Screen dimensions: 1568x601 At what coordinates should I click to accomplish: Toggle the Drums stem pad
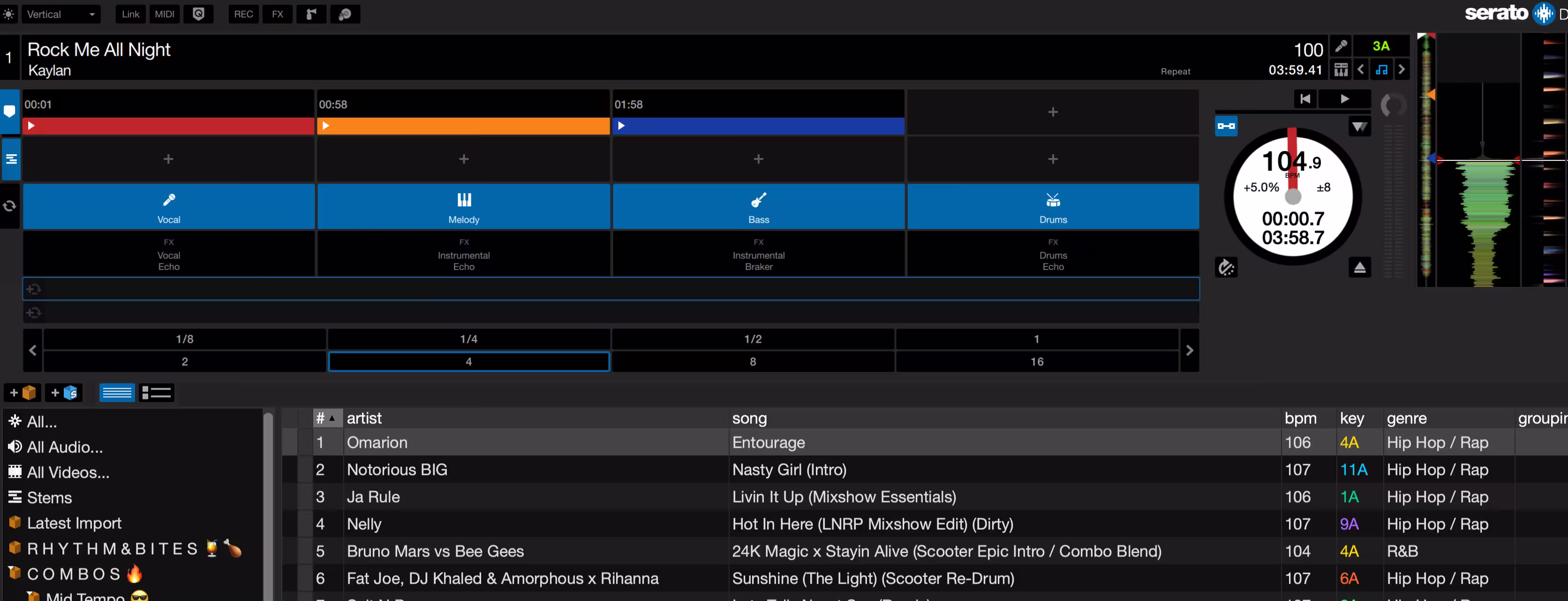1052,207
